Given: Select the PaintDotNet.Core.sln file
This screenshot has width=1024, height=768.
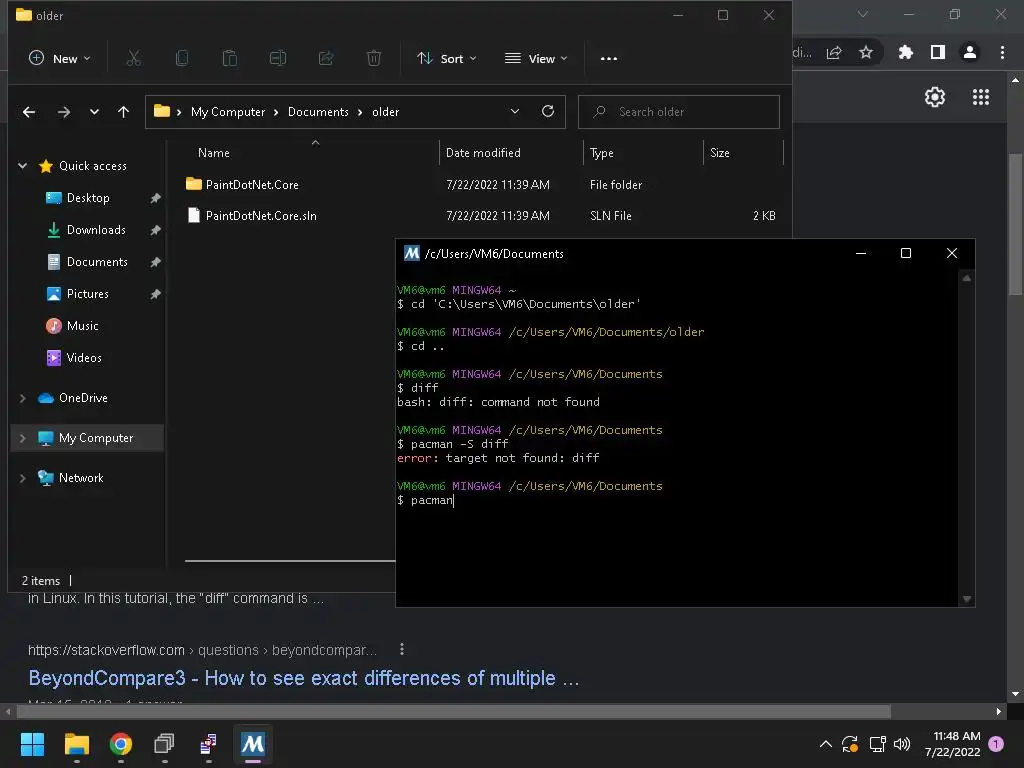Looking at the screenshot, I should tap(261, 216).
